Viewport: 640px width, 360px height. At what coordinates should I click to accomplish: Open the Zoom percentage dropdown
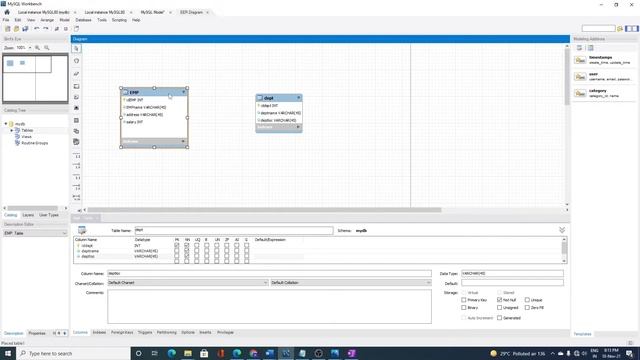(29, 48)
